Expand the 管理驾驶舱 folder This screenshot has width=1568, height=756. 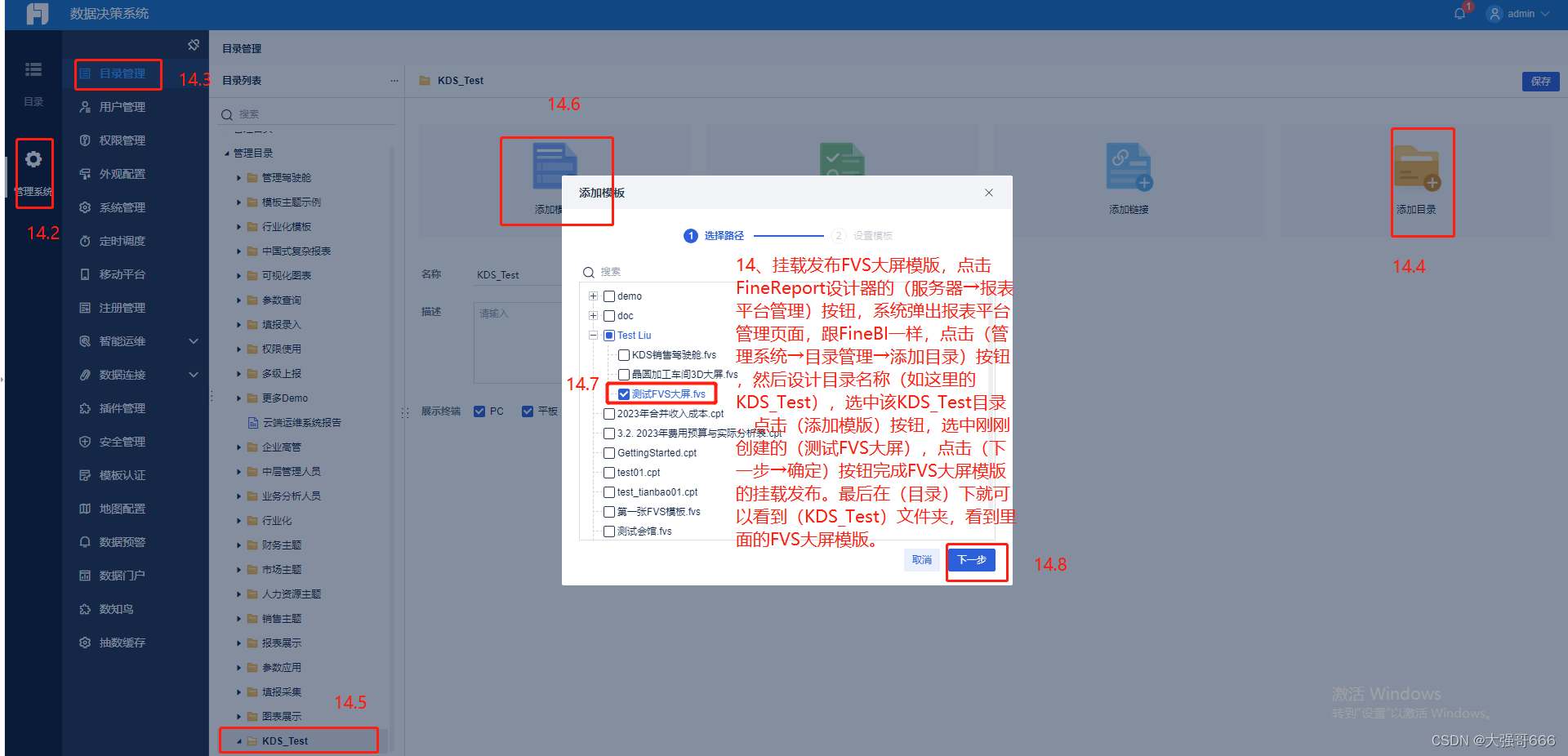(238, 178)
